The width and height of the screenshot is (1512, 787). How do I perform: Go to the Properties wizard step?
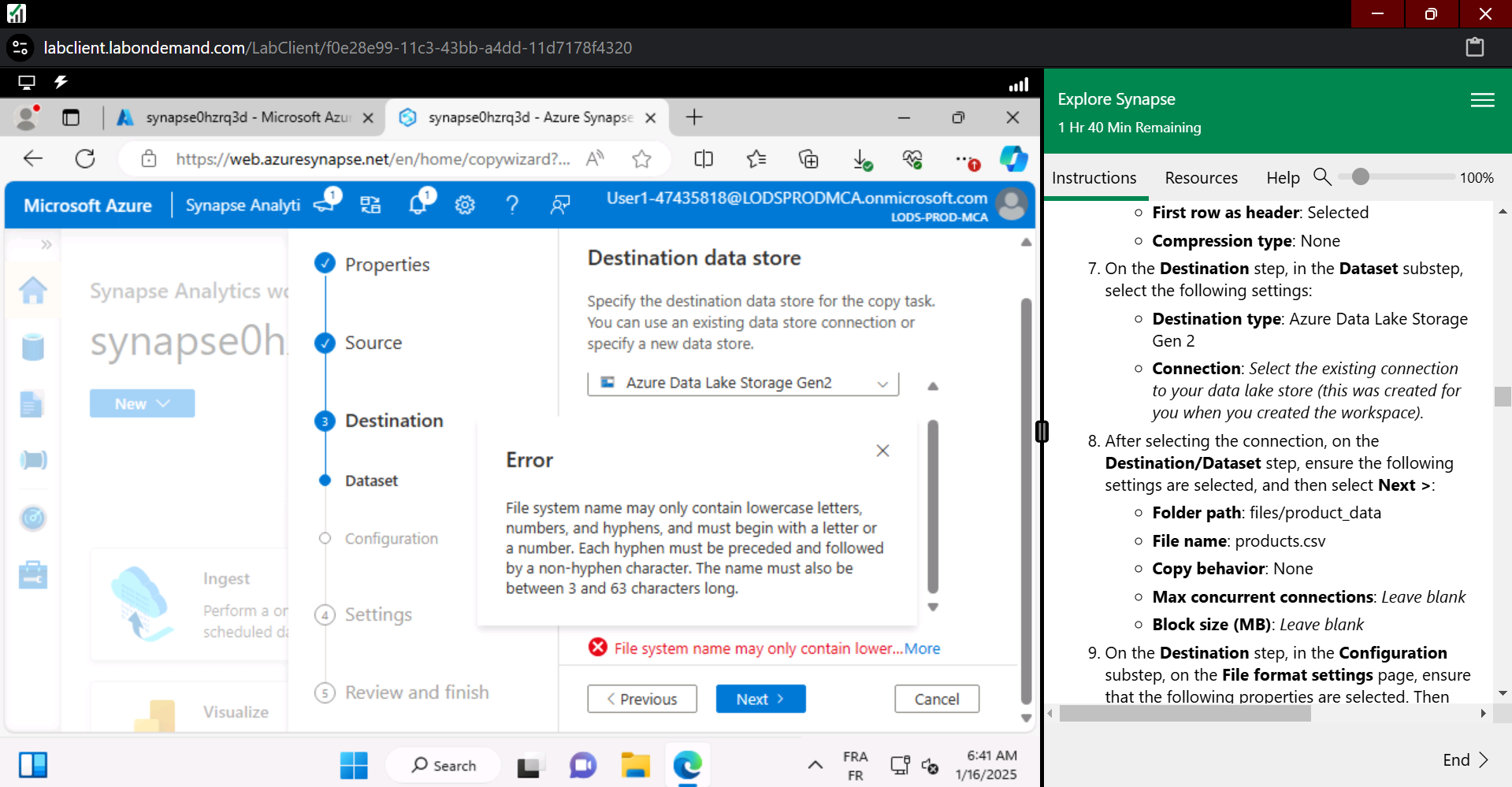coord(387,265)
